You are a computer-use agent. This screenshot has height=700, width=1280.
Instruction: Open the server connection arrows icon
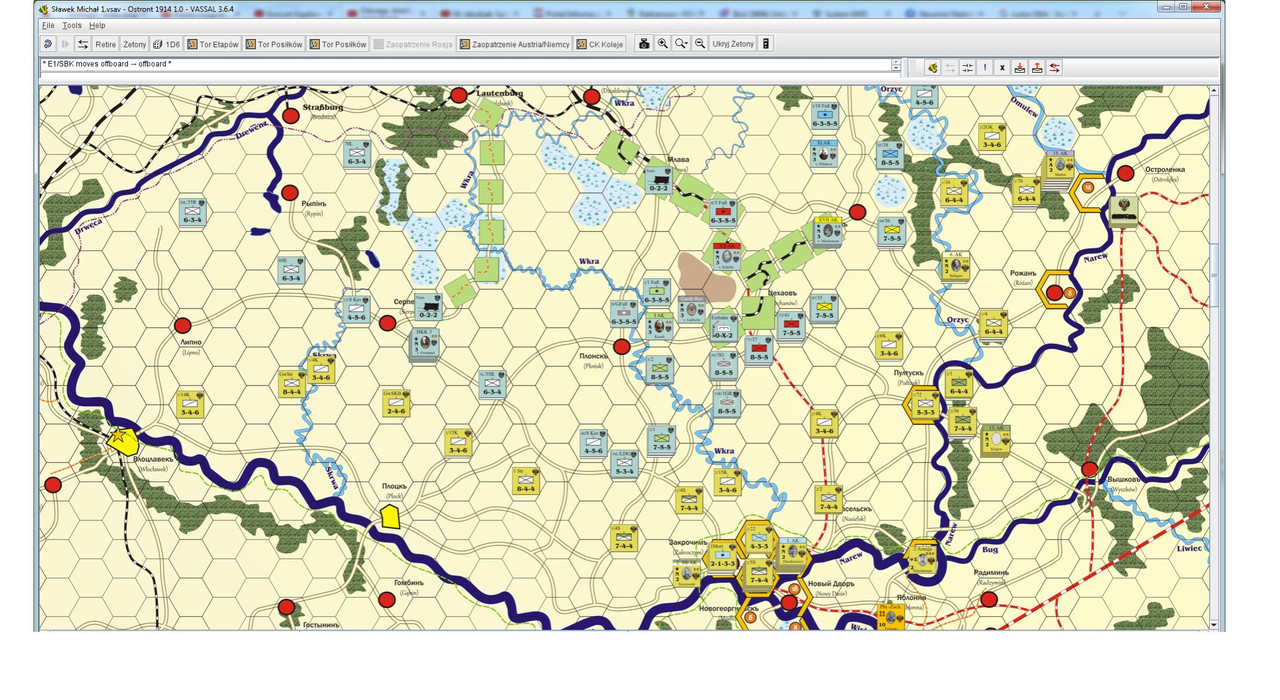(83, 44)
